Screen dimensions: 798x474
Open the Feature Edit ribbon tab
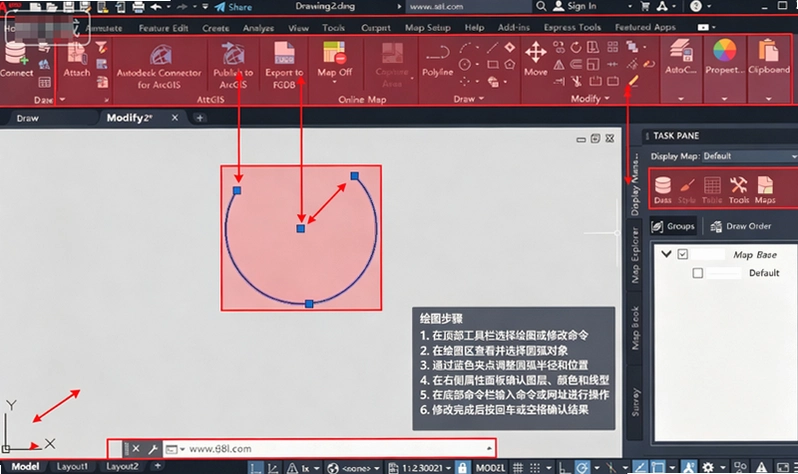pyautogui.click(x=163, y=28)
